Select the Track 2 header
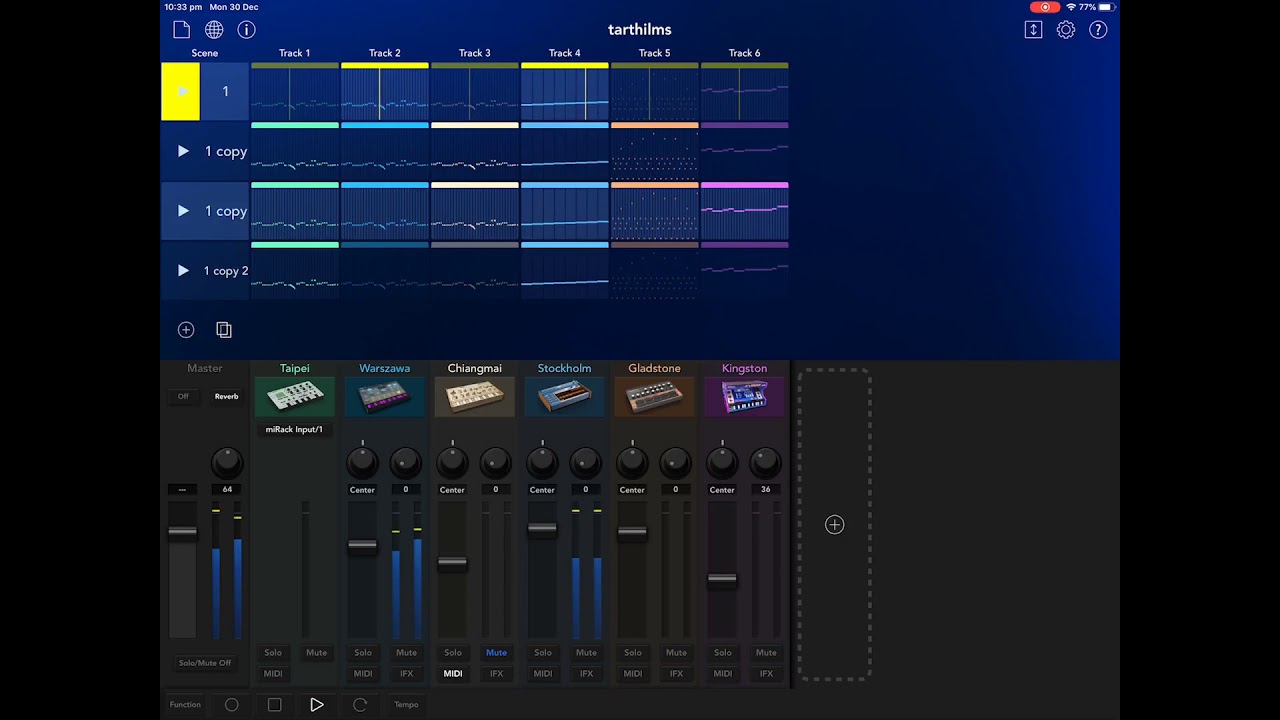Screen dimensions: 1280x720 [385, 53]
